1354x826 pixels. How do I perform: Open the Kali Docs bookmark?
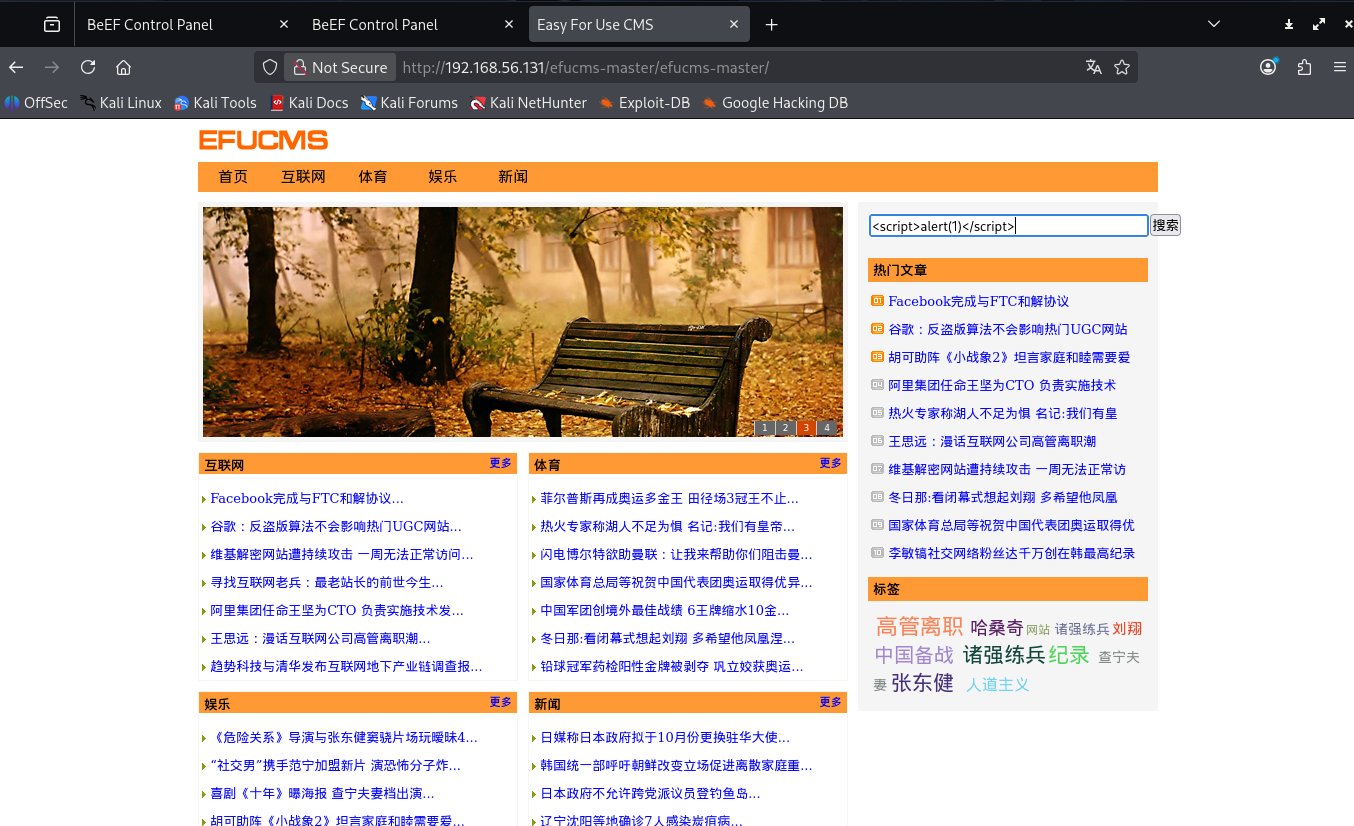coord(308,102)
